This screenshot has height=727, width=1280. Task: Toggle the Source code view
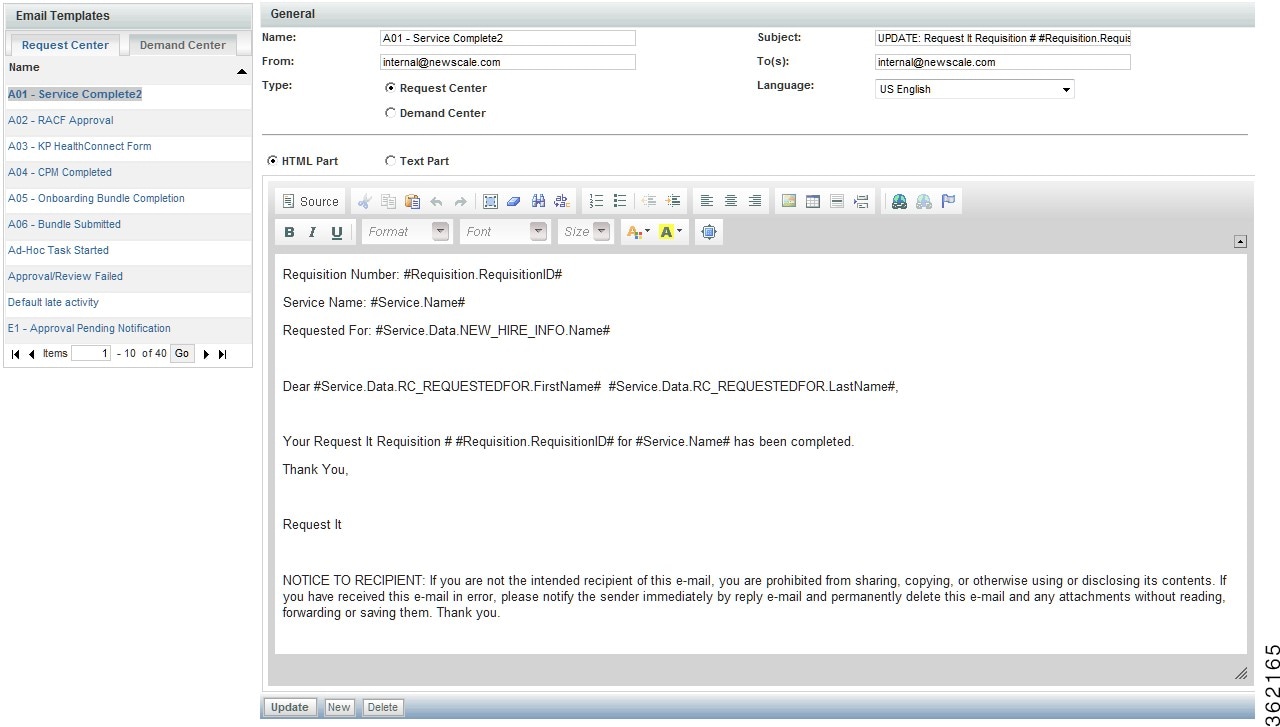(310, 201)
